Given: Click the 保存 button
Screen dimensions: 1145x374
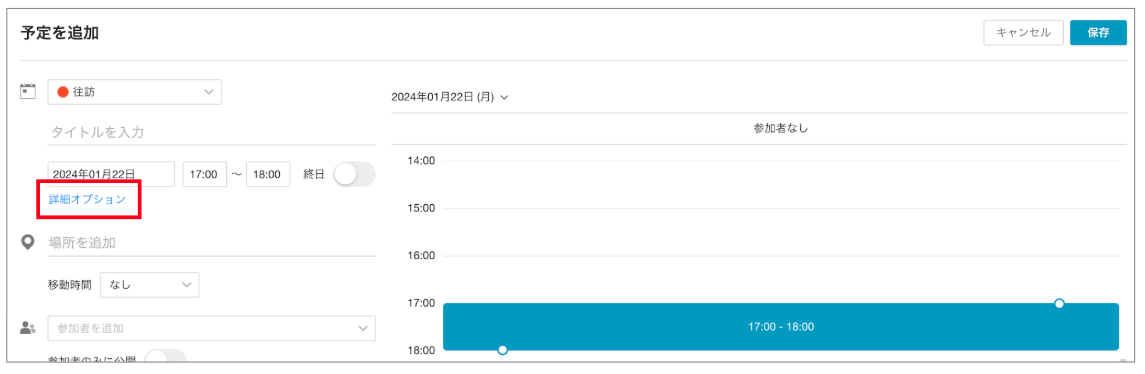Looking at the screenshot, I should [1098, 32].
